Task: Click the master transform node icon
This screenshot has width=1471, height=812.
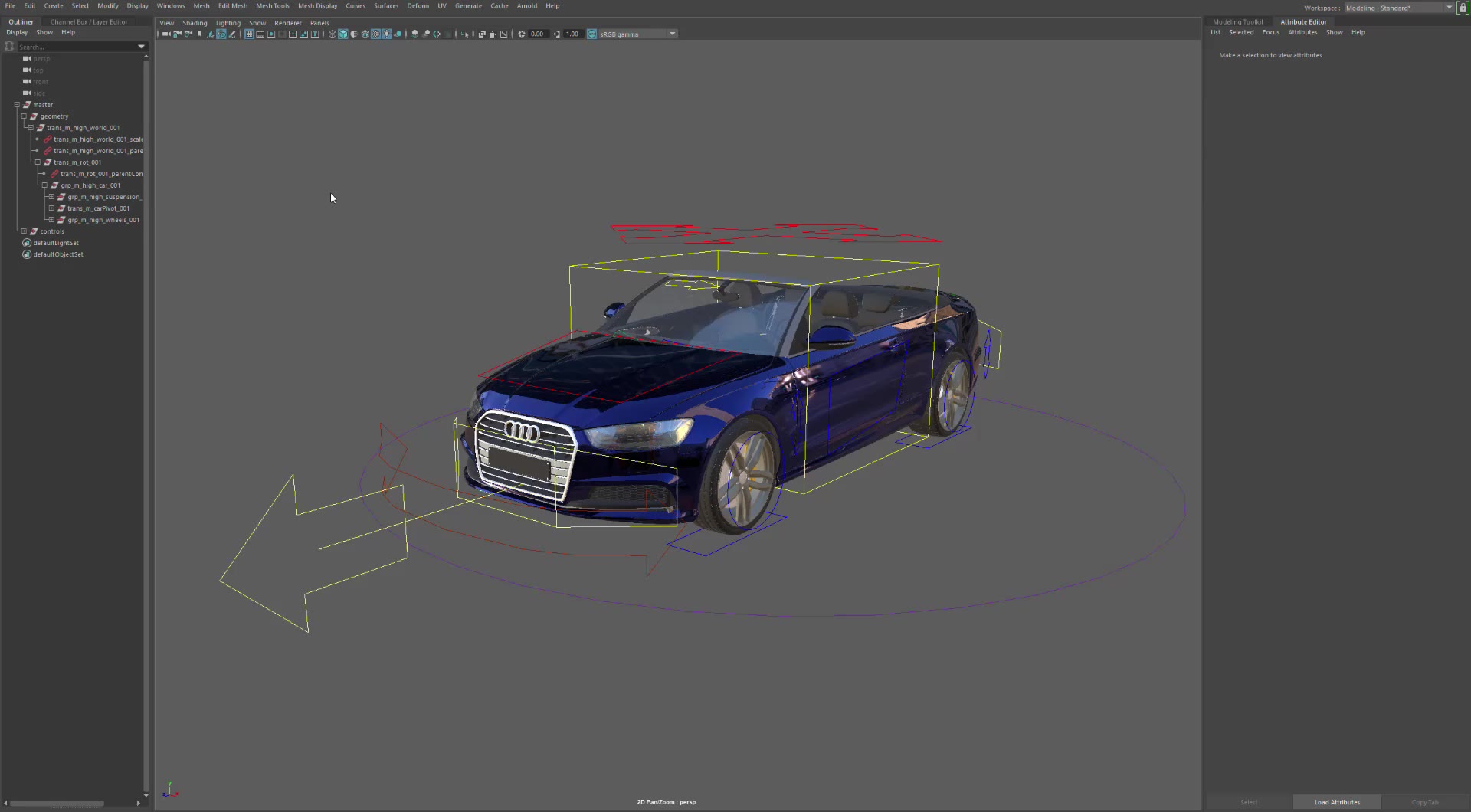Action: coord(27,105)
